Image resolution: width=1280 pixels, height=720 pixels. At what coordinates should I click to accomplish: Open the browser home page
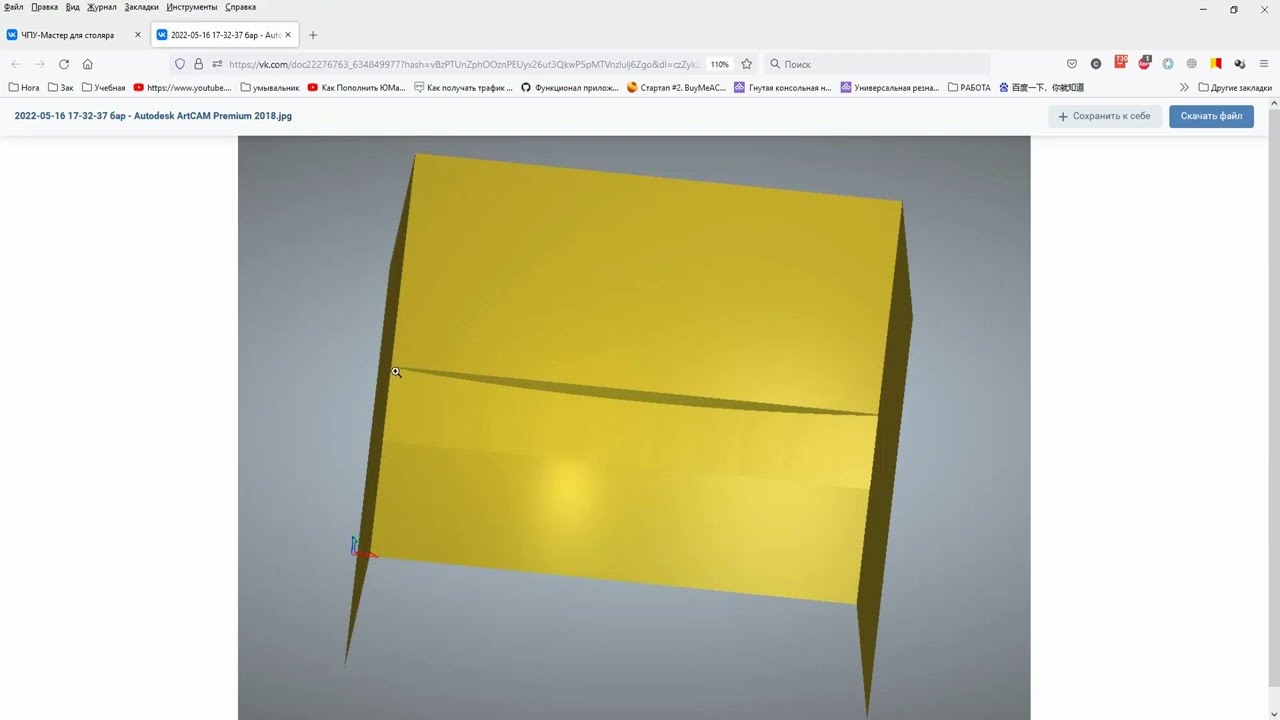[x=88, y=64]
